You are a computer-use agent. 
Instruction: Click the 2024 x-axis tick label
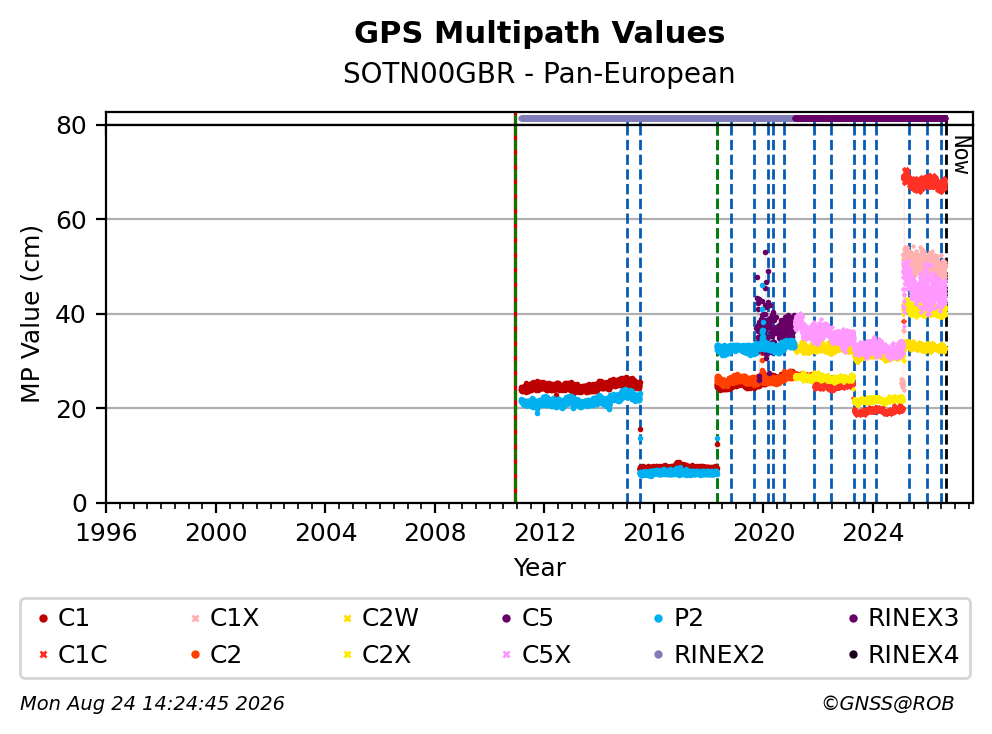coord(872,533)
